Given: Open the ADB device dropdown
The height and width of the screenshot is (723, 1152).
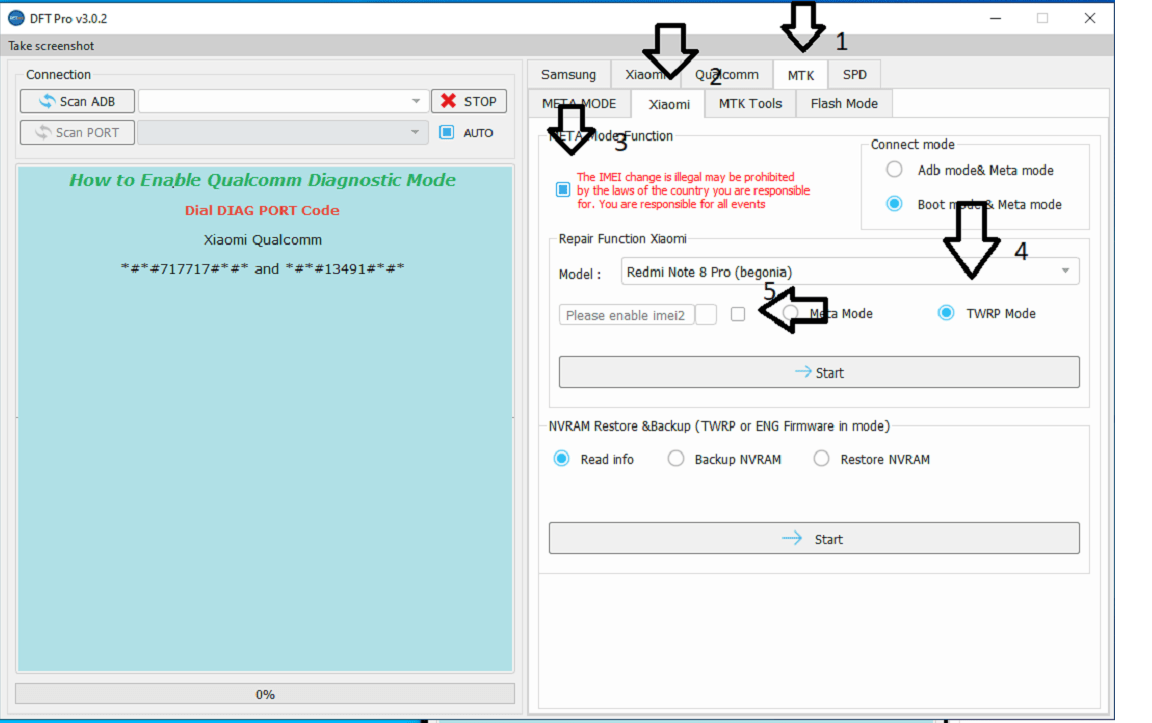Looking at the screenshot, I should (x=284, y=101).
